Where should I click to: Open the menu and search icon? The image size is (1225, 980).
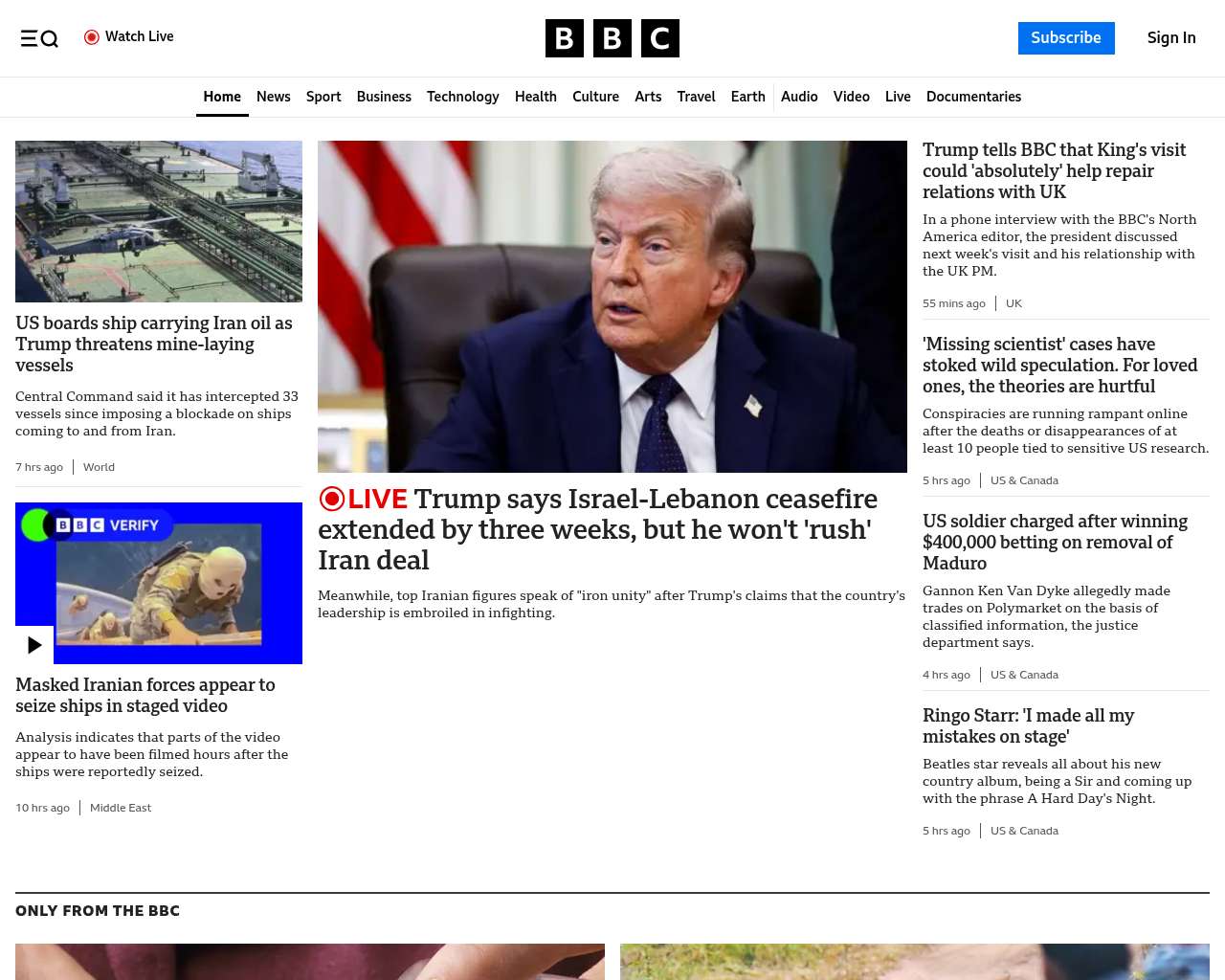[39, 38]
